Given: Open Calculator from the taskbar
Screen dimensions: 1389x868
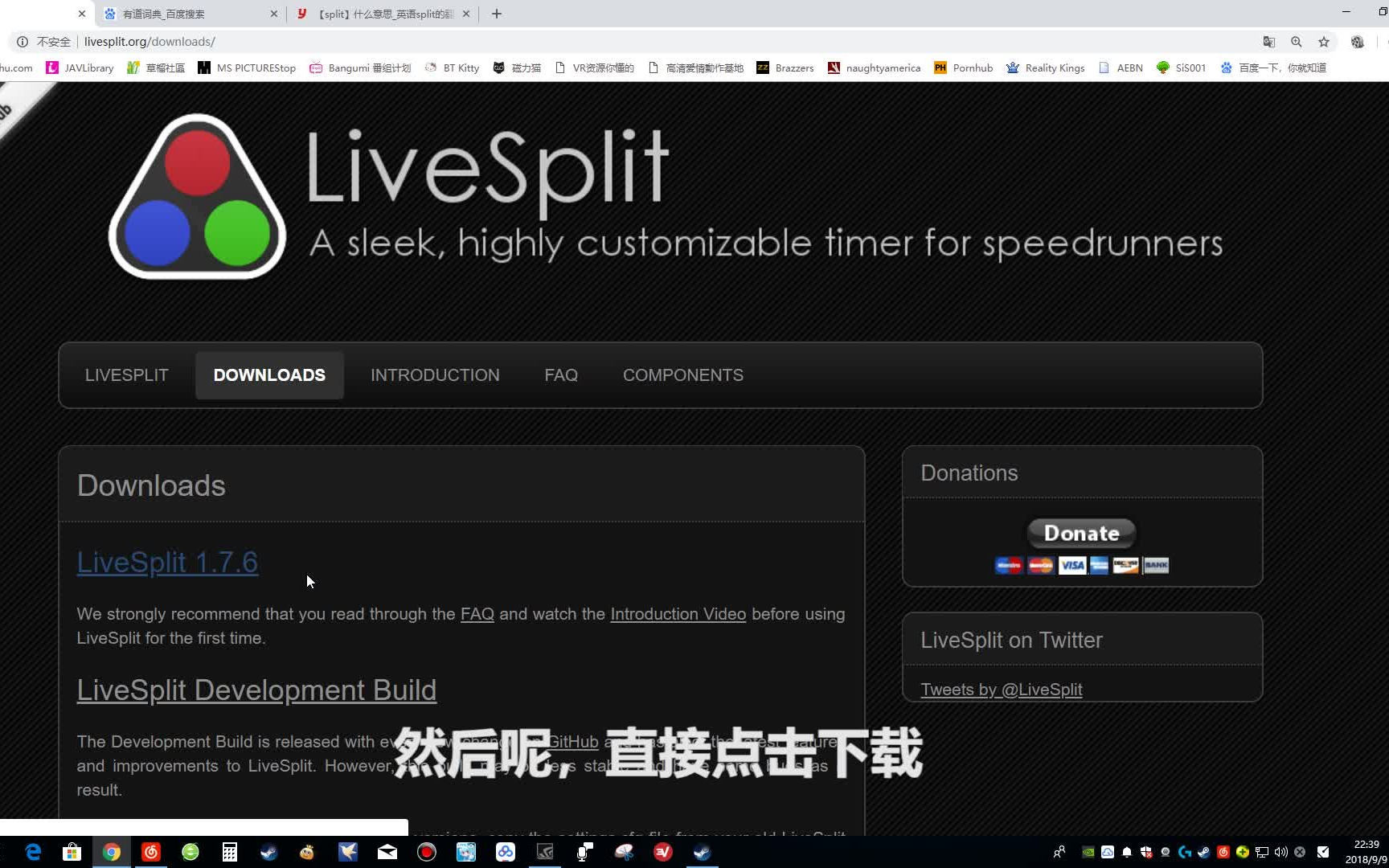Looking at the screenshot, I should pyautogui.click(x=229, y=852).
